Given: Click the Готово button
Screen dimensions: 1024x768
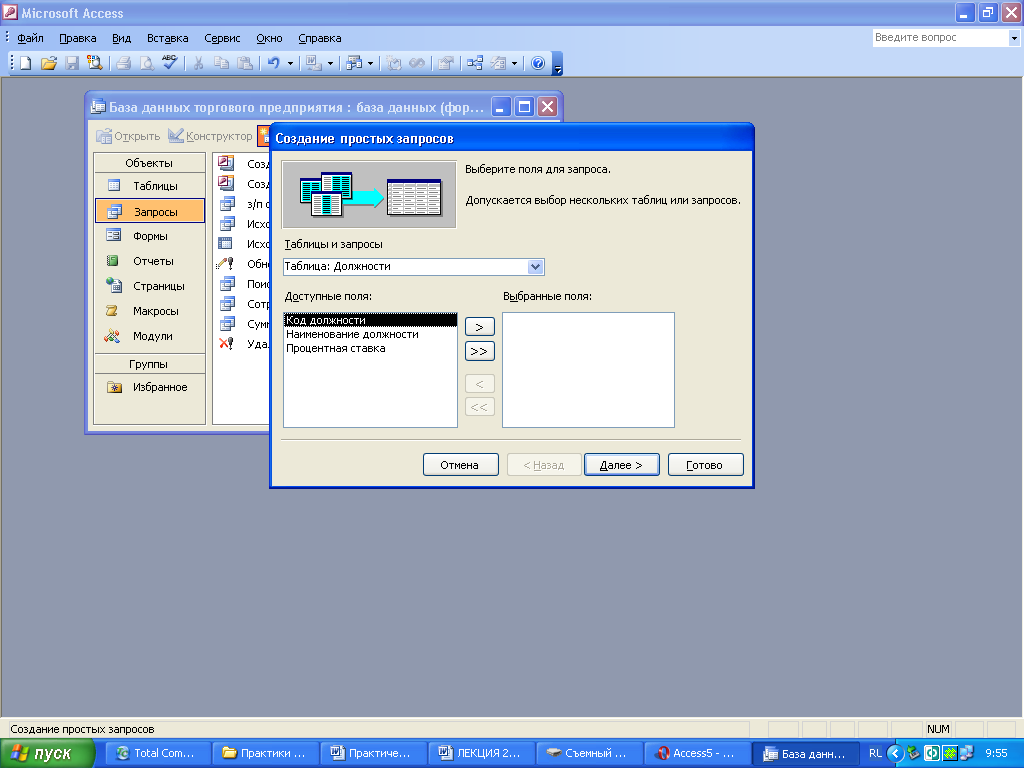Looking at the screenshot, I should point(705,465).
